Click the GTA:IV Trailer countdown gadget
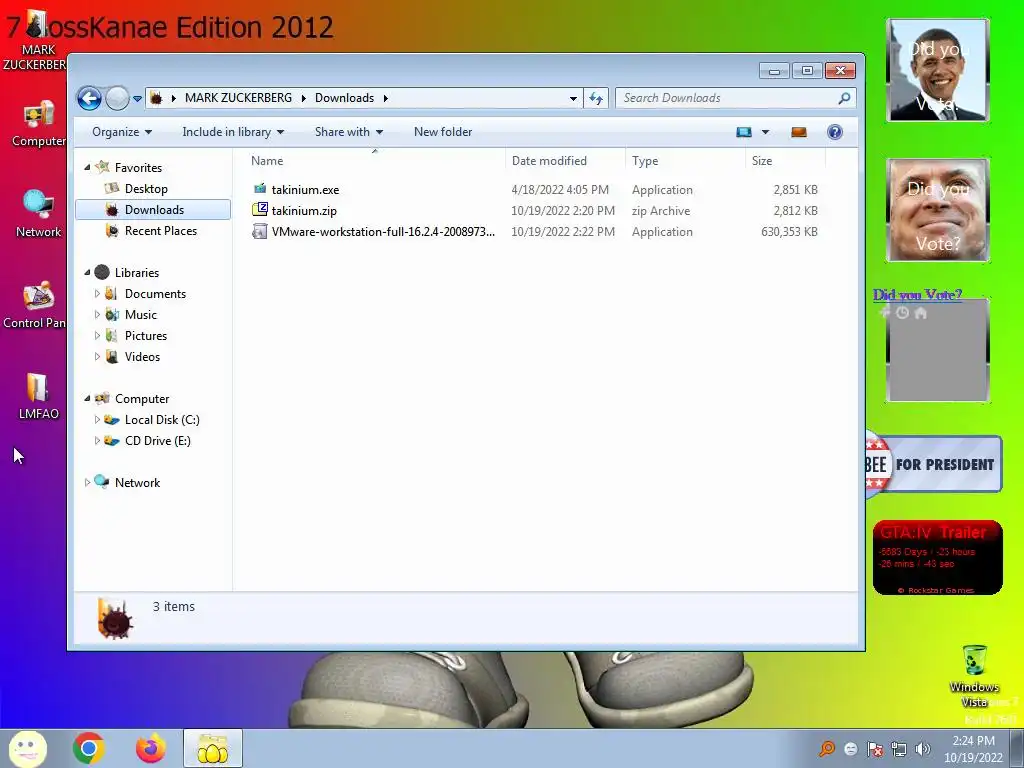 [937, 558]
